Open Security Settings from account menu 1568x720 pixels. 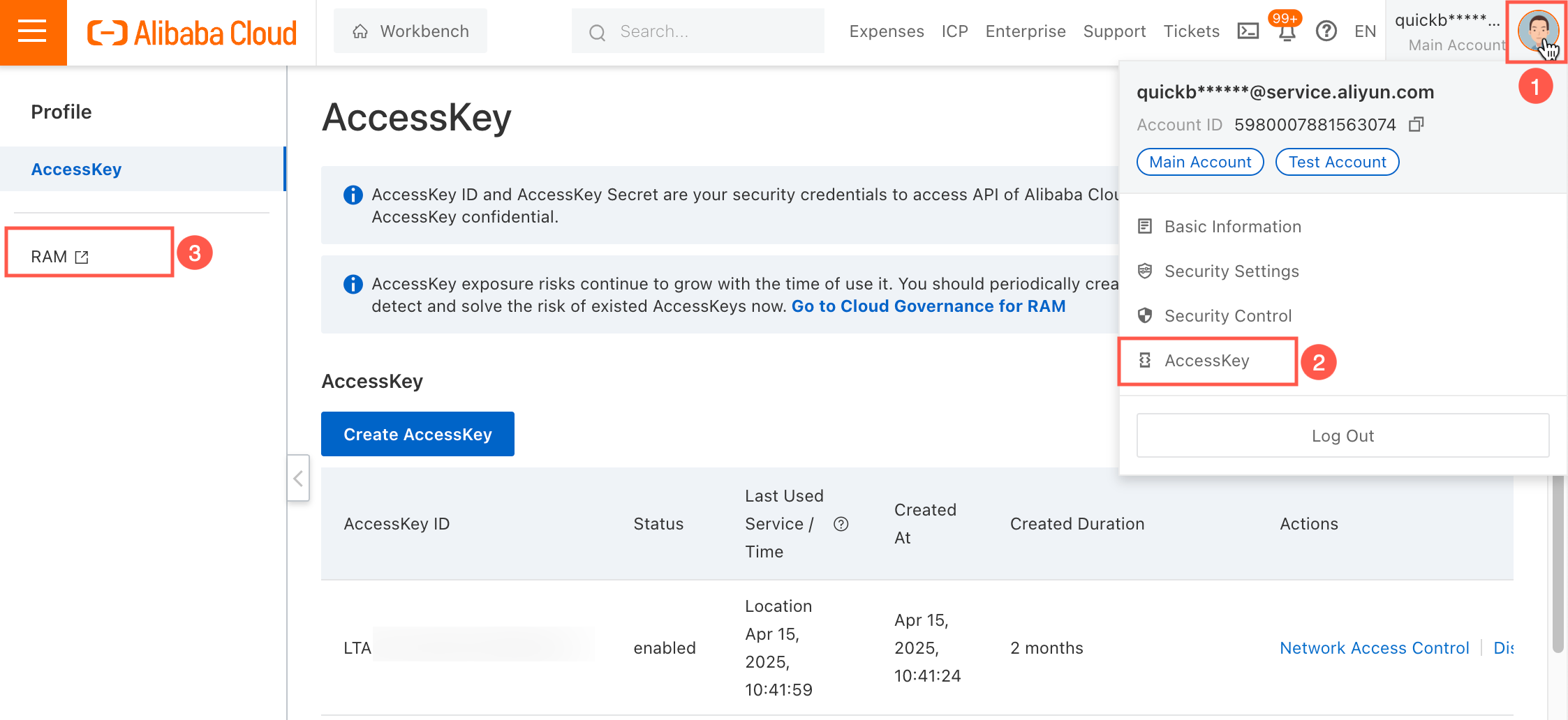pyautogui.click(x=1343, y=271)
